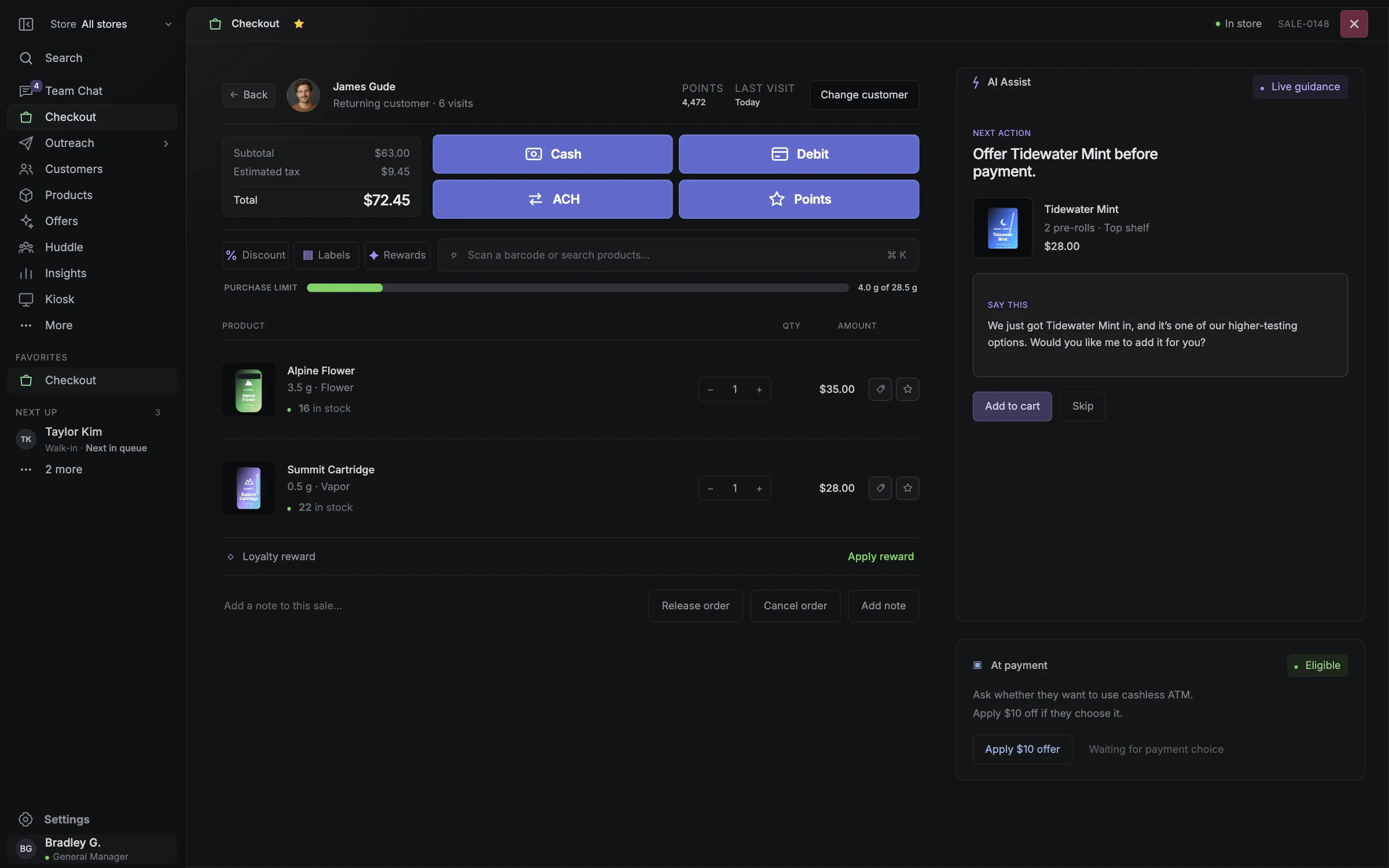Open Checkout under Favorites
This screenshot has width=1389, height=868.
click(93, 380)
